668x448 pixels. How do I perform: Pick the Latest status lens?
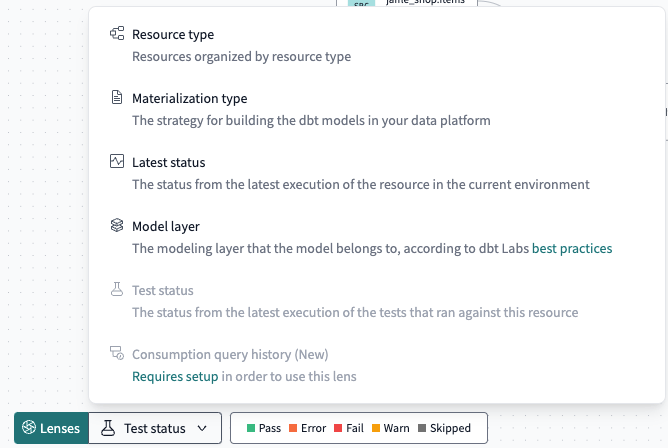pyautogui.click(x=377, y=173)
